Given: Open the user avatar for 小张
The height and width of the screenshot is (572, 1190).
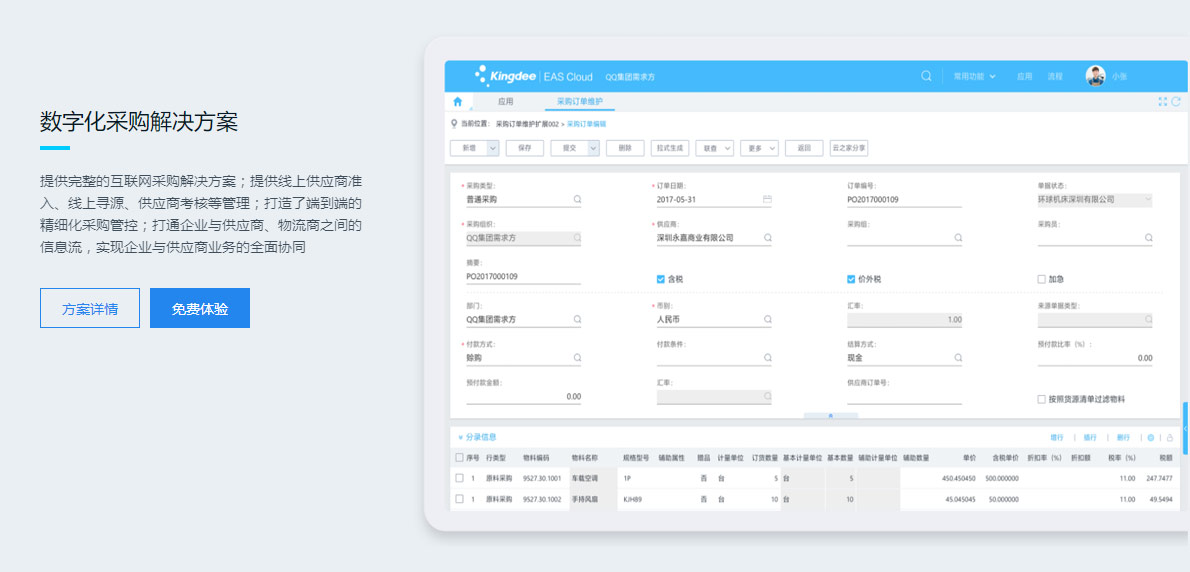Looking at the screenshot, I should click(1095, 76).
